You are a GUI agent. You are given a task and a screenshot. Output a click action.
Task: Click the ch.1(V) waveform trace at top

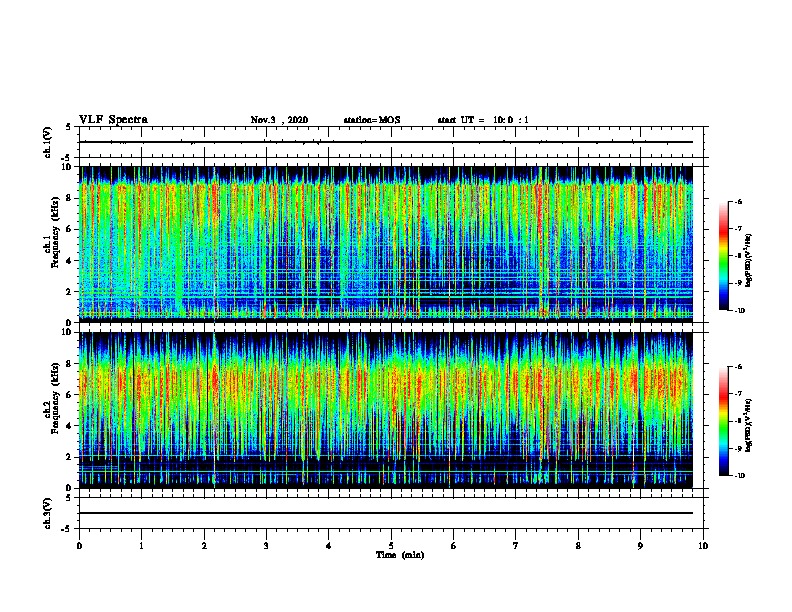tap(386, 142)
